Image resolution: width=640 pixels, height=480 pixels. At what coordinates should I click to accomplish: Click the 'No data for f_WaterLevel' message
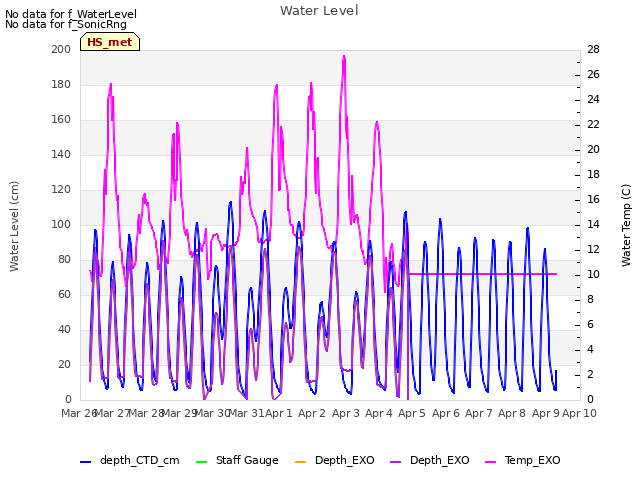(71, 14)
